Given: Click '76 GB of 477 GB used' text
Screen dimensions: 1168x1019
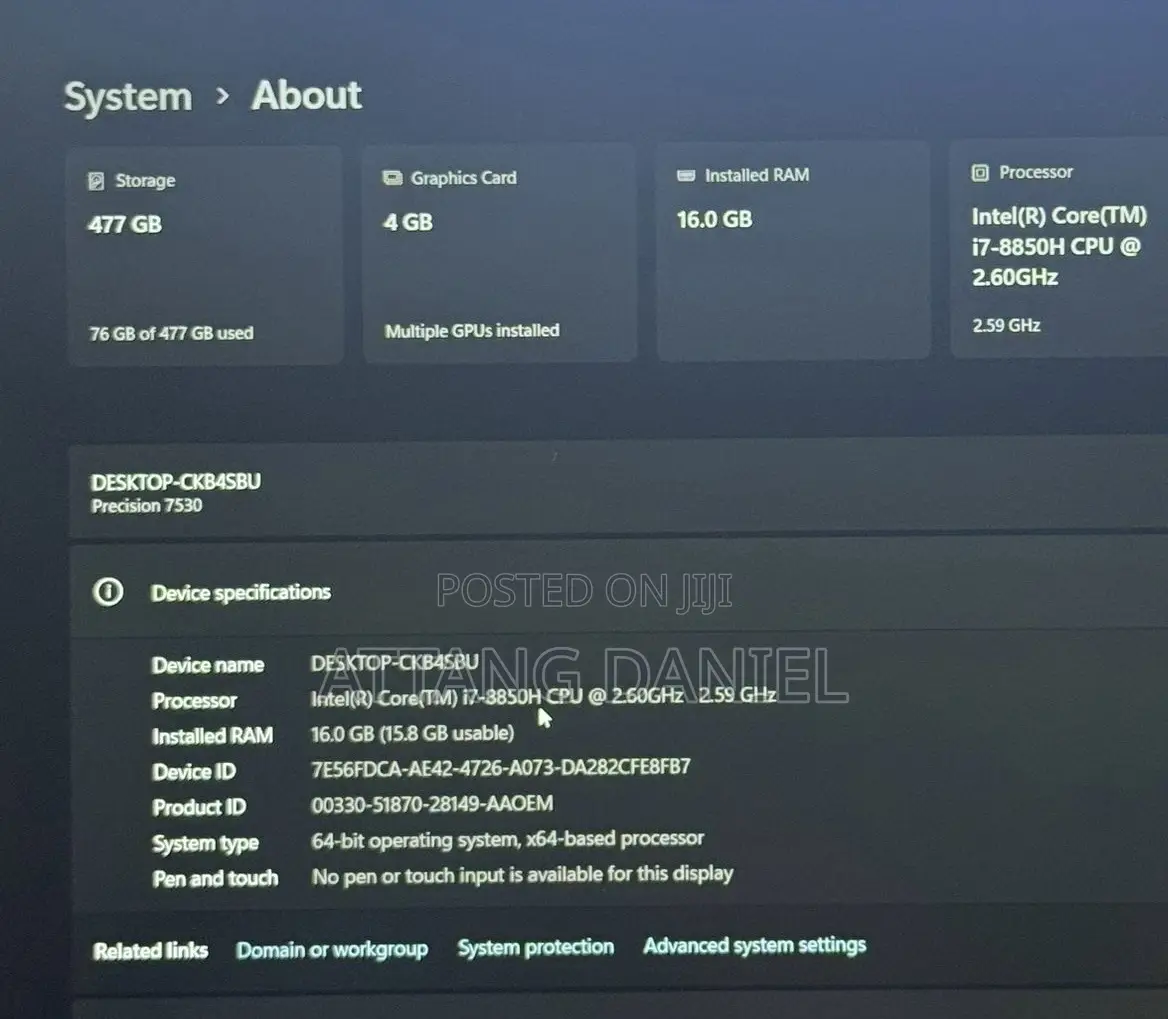Looking at the screenshot, I should pyautogui.click(x=171, y=333).
